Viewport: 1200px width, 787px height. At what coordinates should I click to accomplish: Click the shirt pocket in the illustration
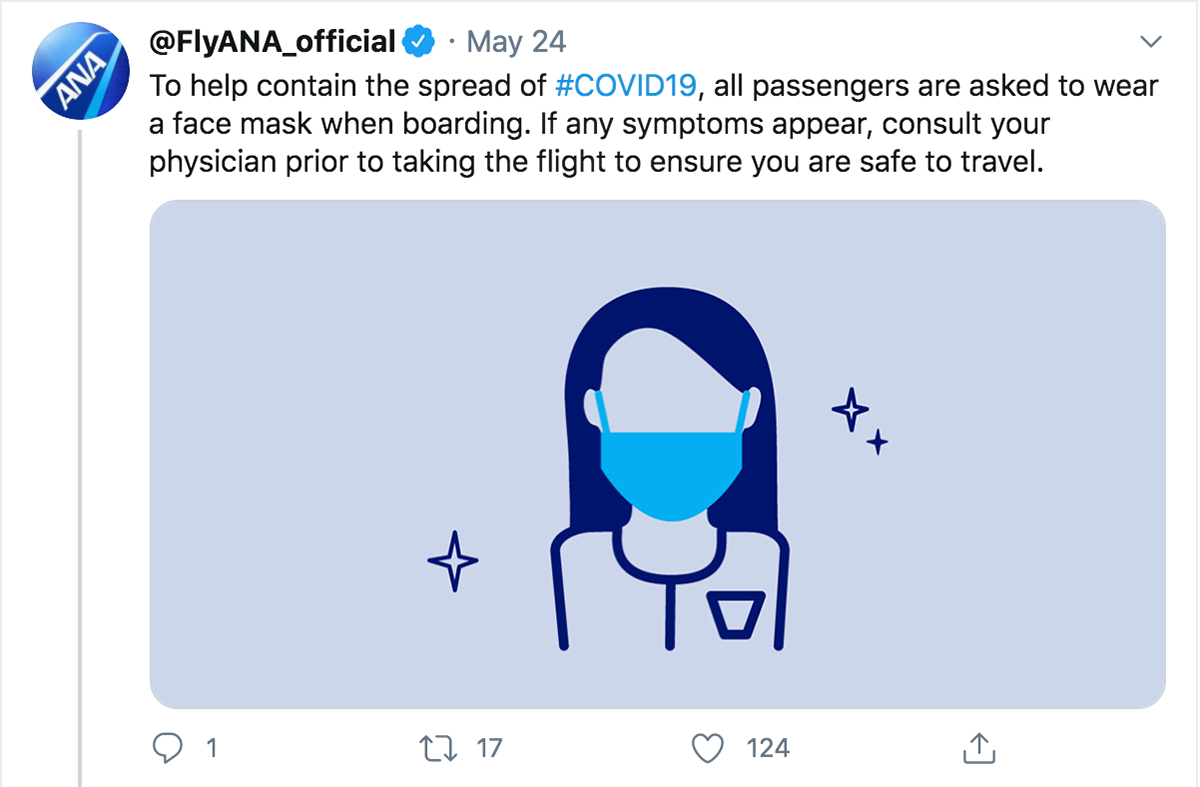tap(736, 614)
